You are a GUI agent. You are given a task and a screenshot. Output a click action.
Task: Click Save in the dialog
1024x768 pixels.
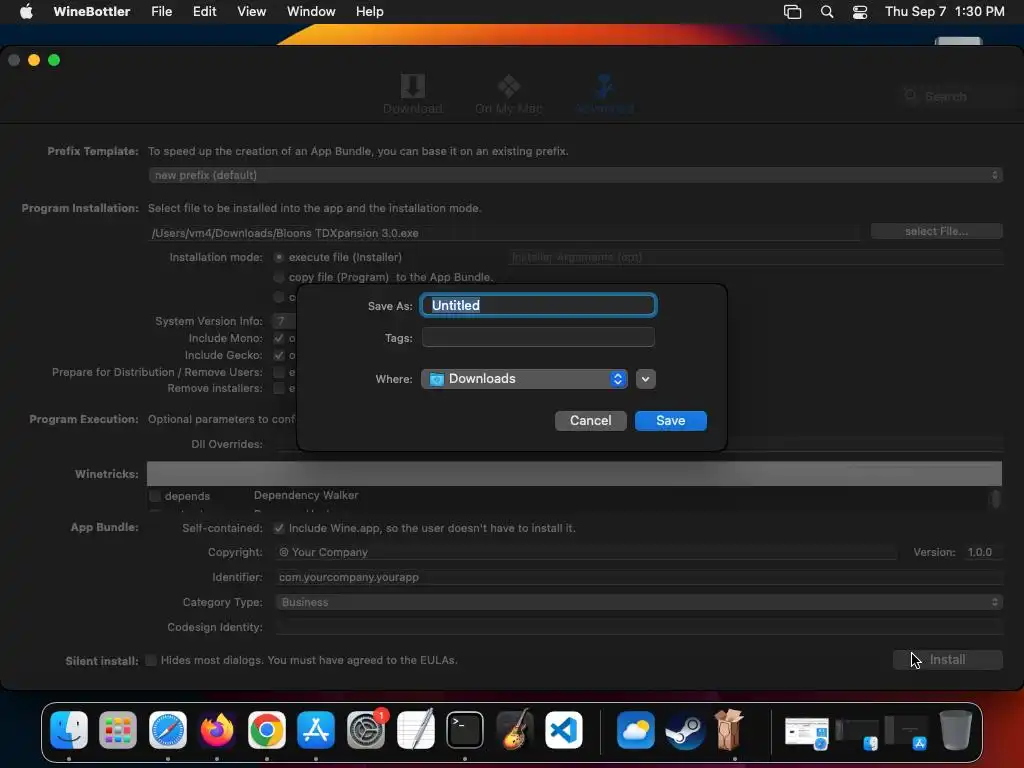[671, 421]
